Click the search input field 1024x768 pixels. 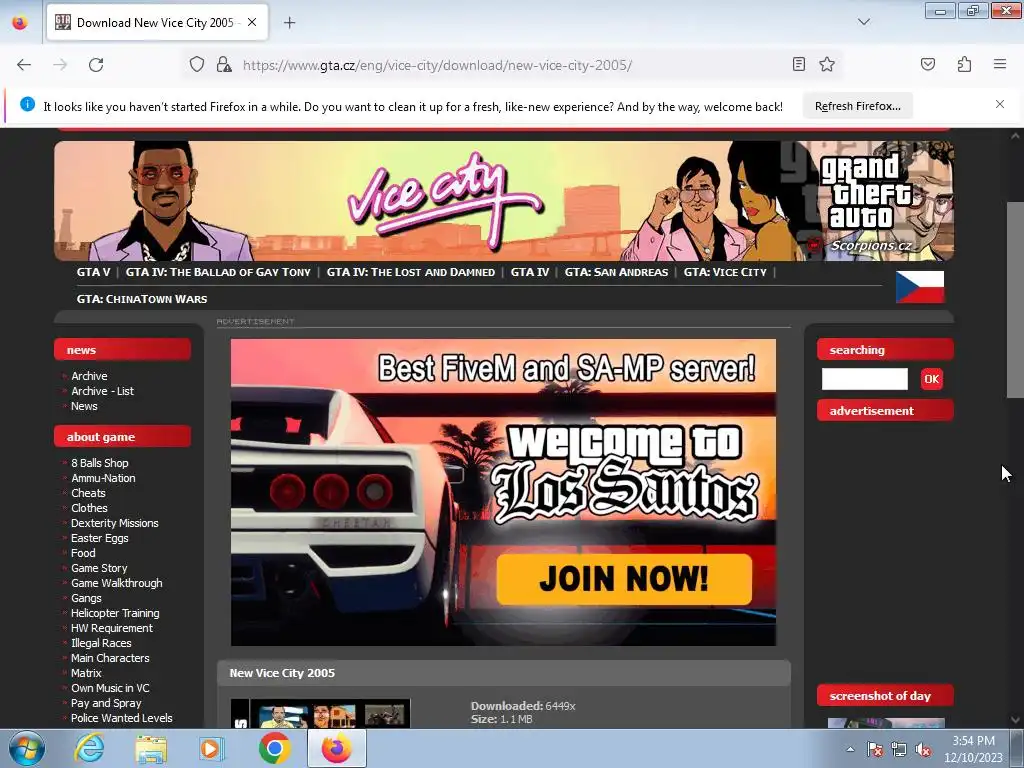864,379
